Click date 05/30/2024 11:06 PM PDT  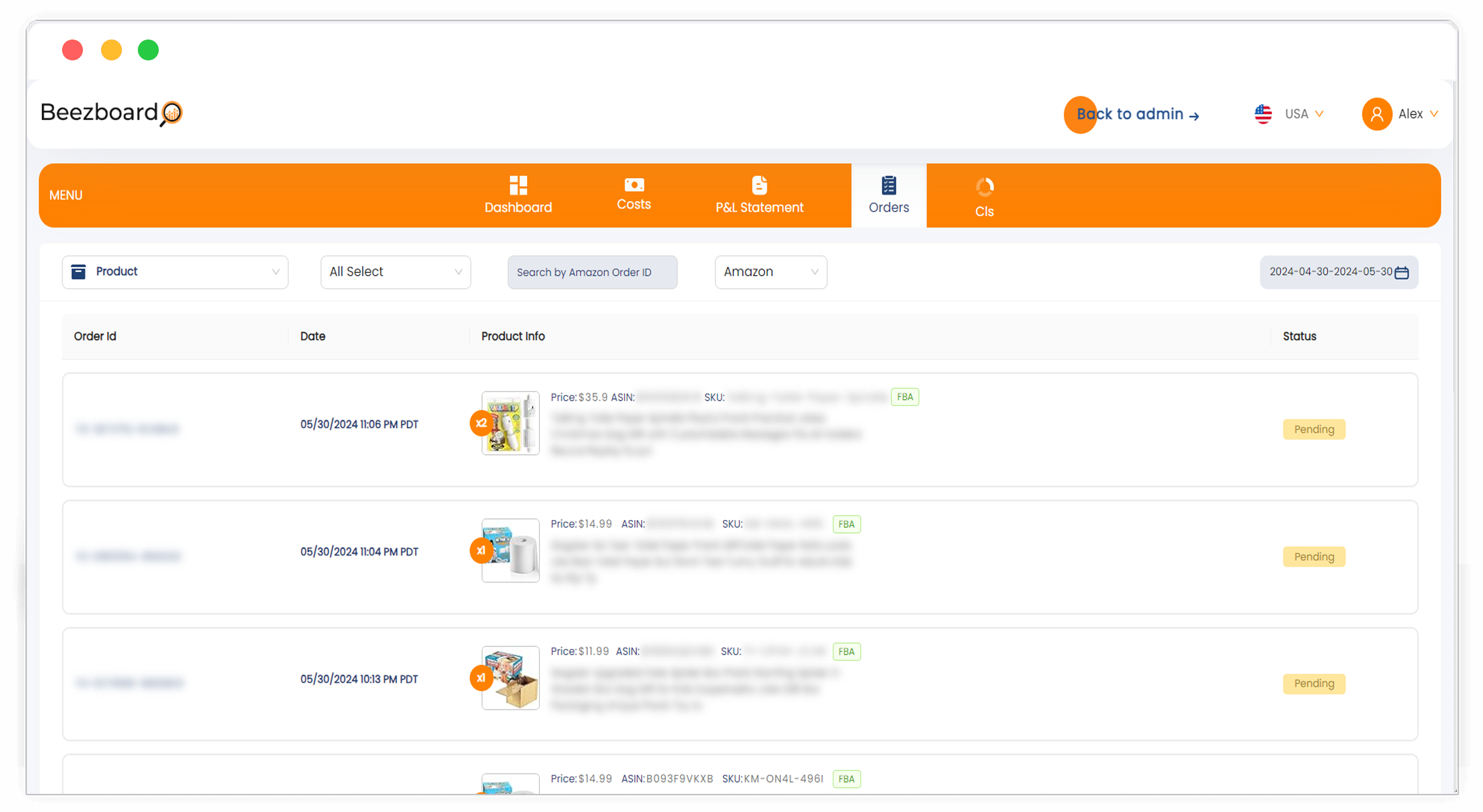tap(359, 425)
